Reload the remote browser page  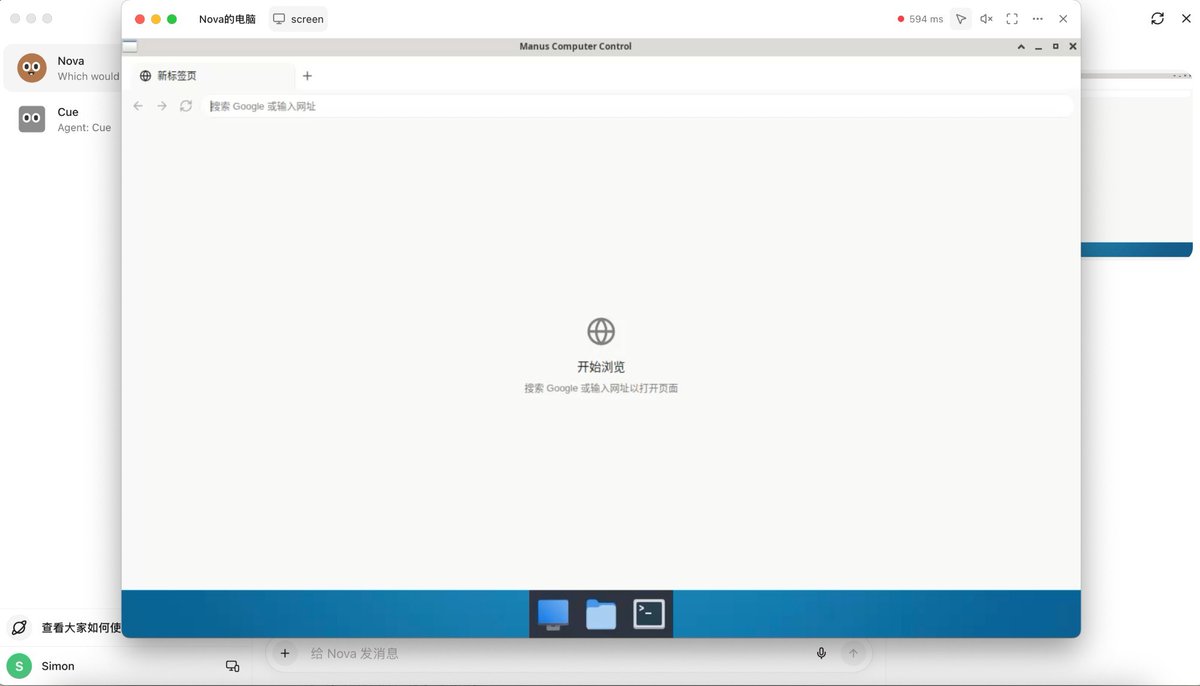tap(186, 106)
